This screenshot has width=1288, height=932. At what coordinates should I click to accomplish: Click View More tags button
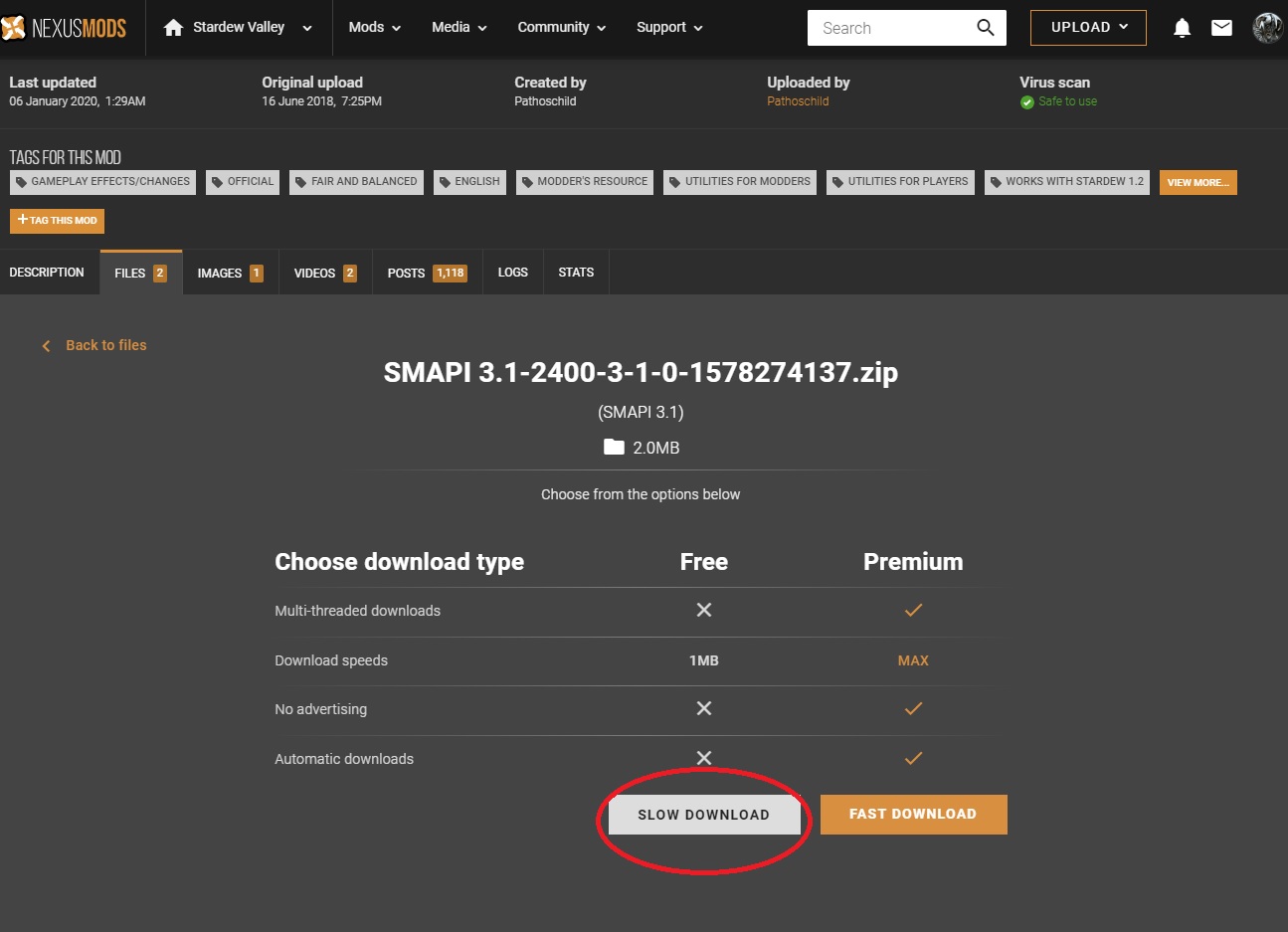tap(1197, 182)
